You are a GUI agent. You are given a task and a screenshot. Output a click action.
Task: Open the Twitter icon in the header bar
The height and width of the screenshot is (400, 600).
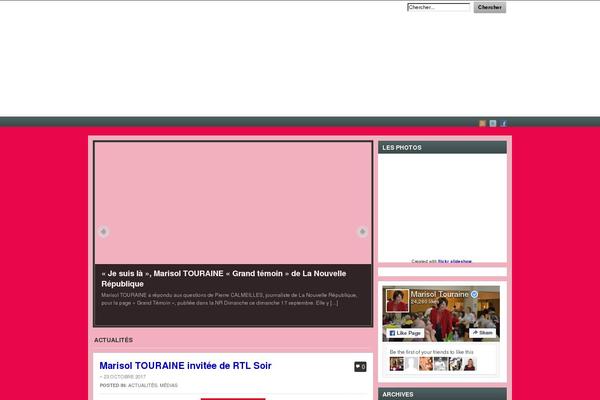pos(493,123)
